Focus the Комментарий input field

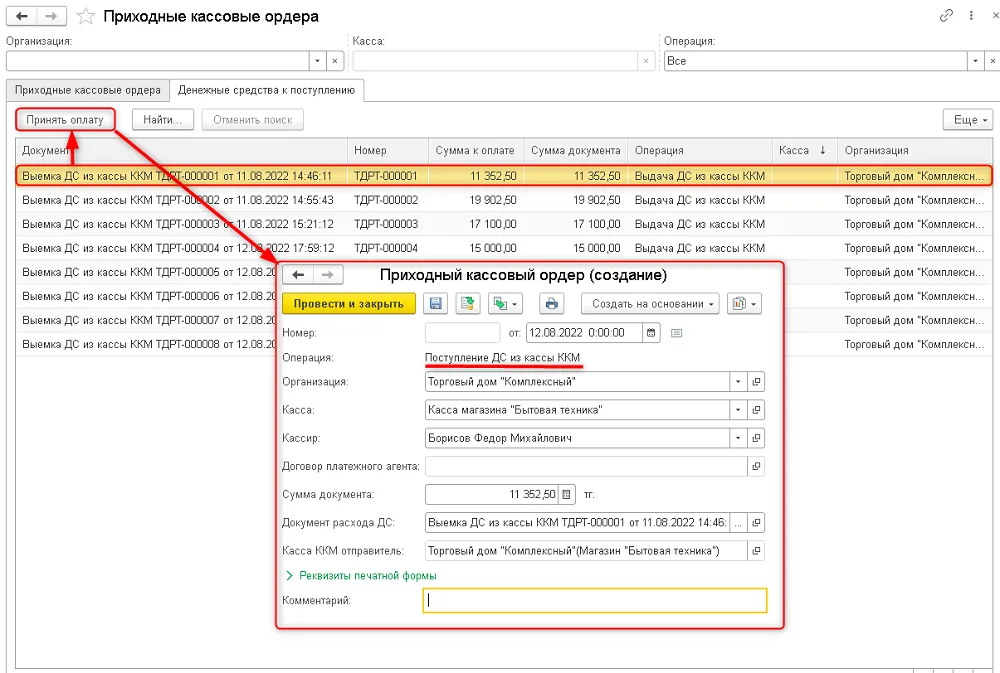pyautogui.click(x=595, y=600)
